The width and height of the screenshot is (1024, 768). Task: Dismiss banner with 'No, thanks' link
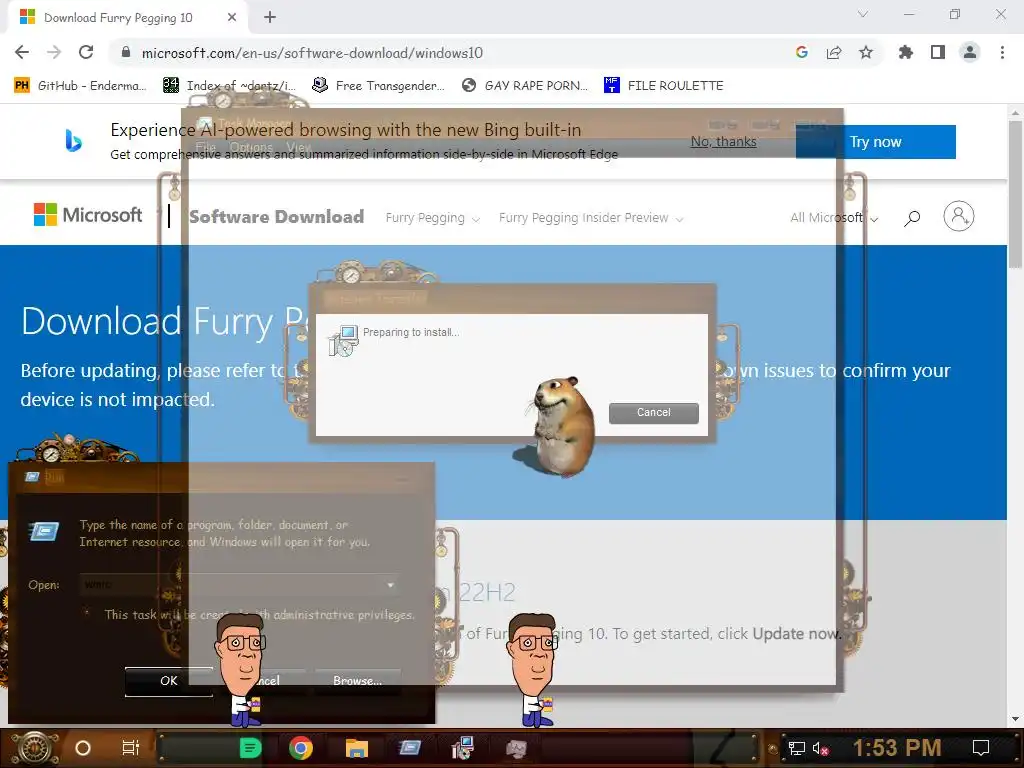724,142
